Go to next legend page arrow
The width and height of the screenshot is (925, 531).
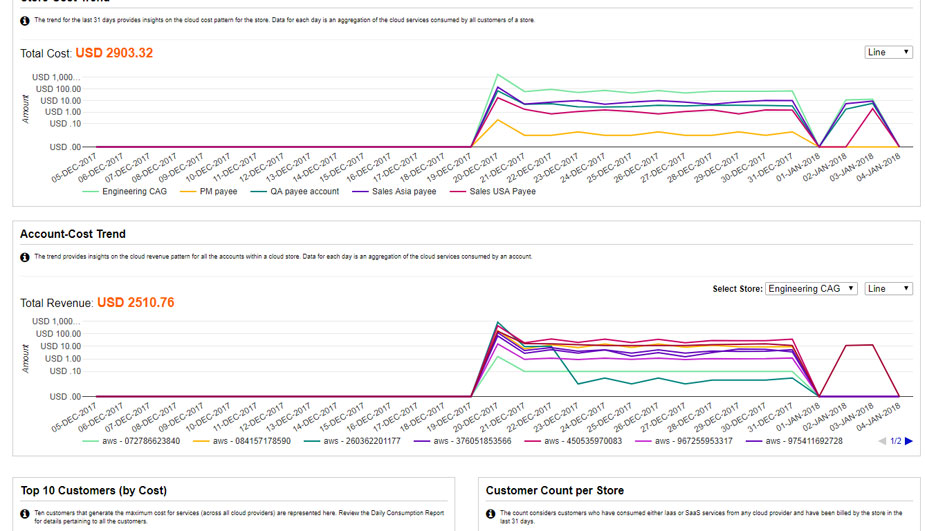pyautogui.click(x=908, y=441)
